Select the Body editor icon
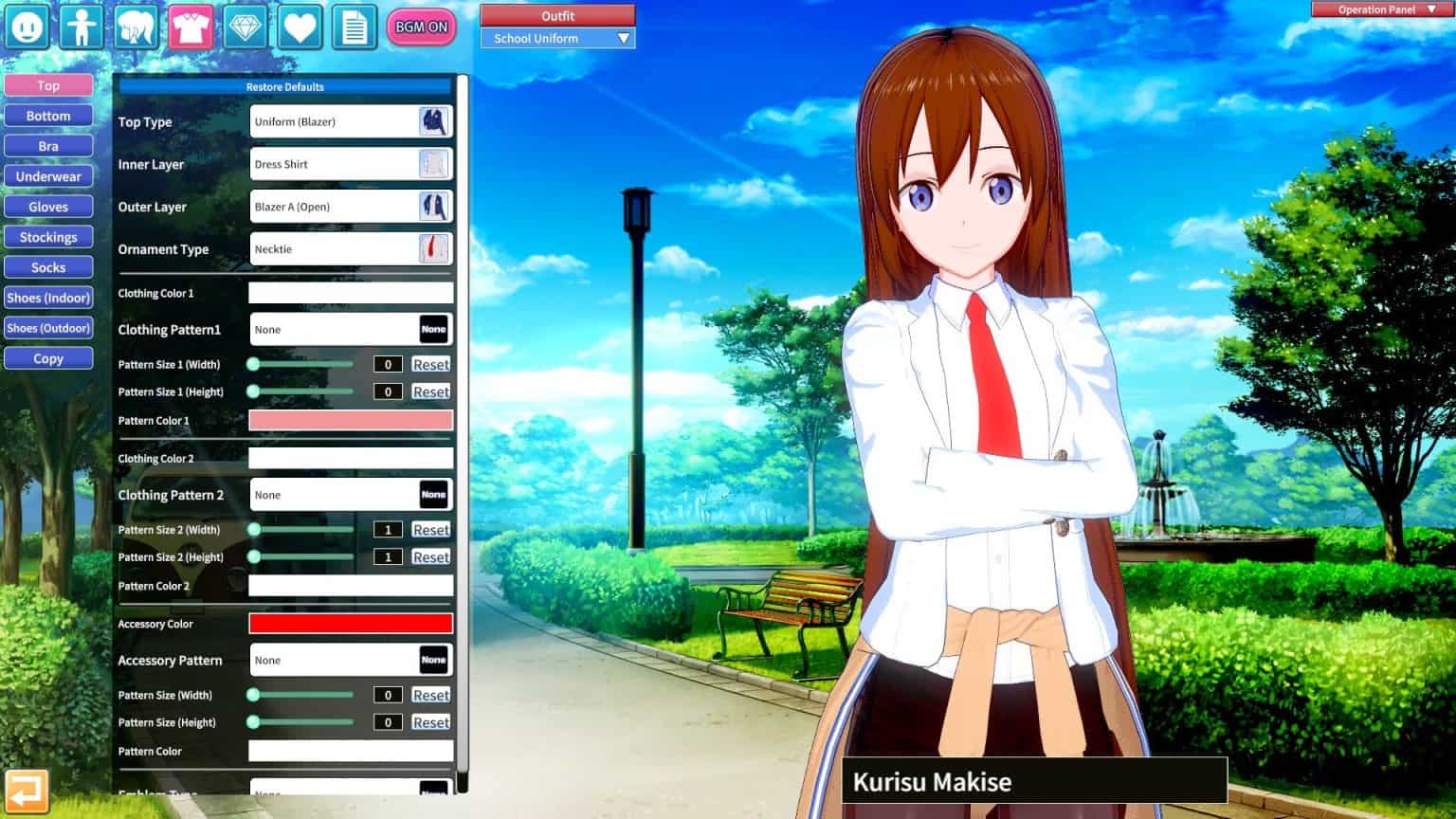 point(82,27)
